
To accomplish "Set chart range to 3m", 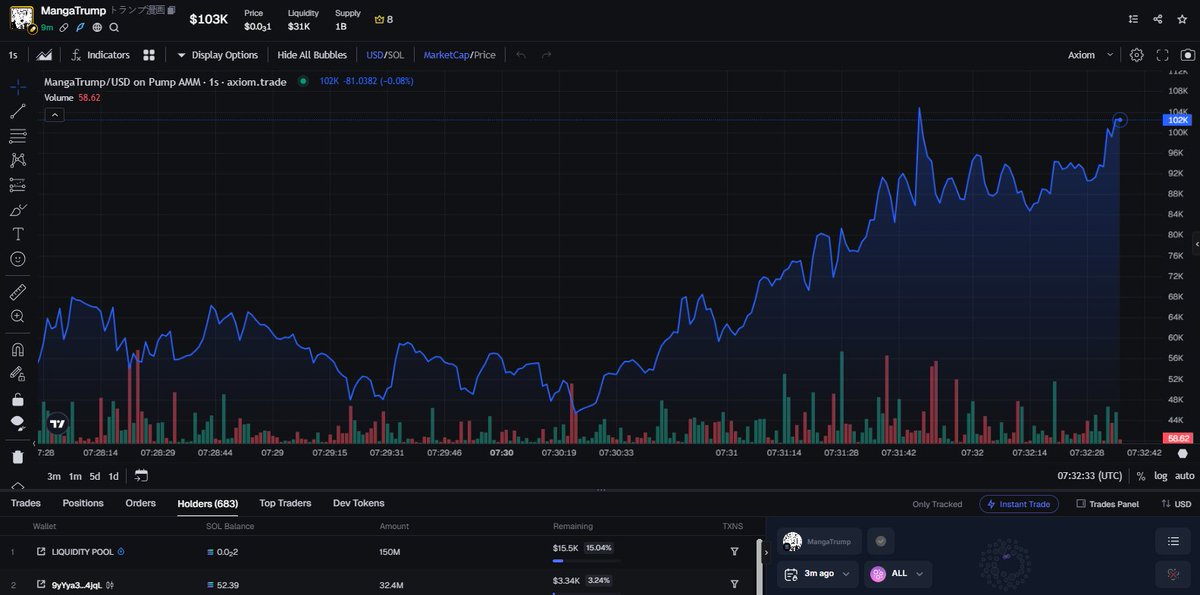I will pyautogui.click(x=54, y=476).
